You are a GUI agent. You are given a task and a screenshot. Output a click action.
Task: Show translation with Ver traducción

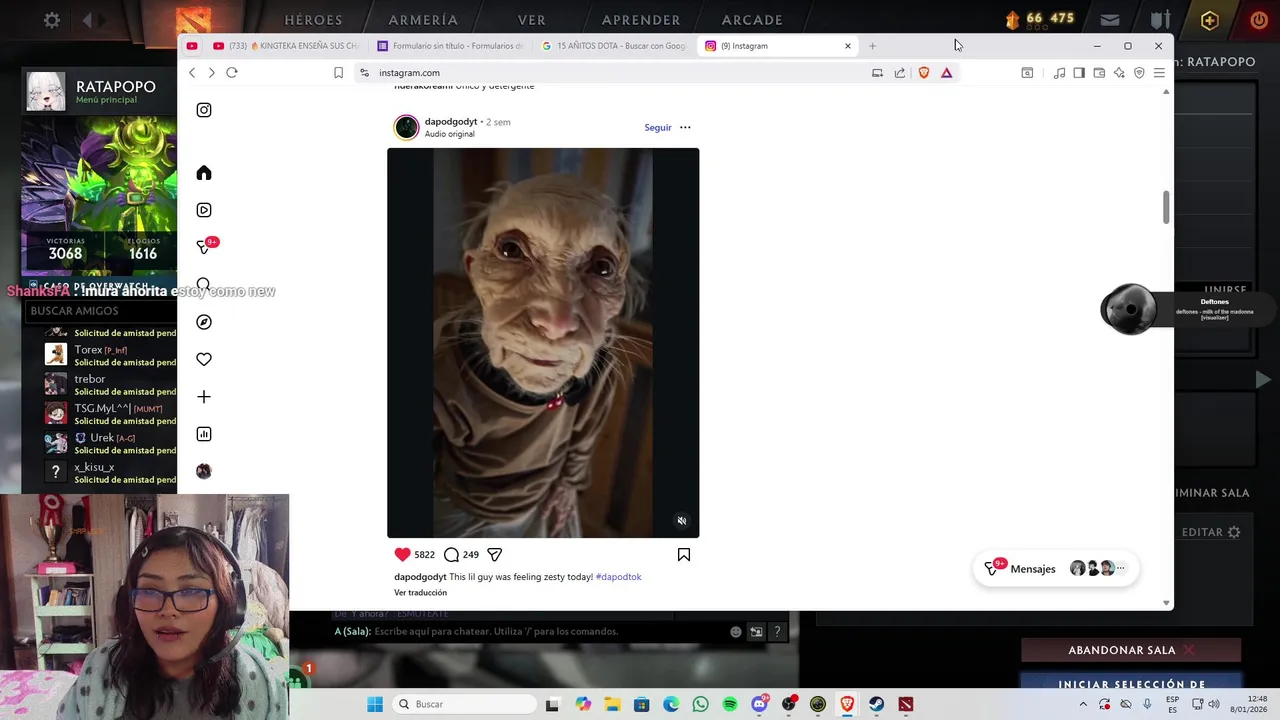[420, 593]
